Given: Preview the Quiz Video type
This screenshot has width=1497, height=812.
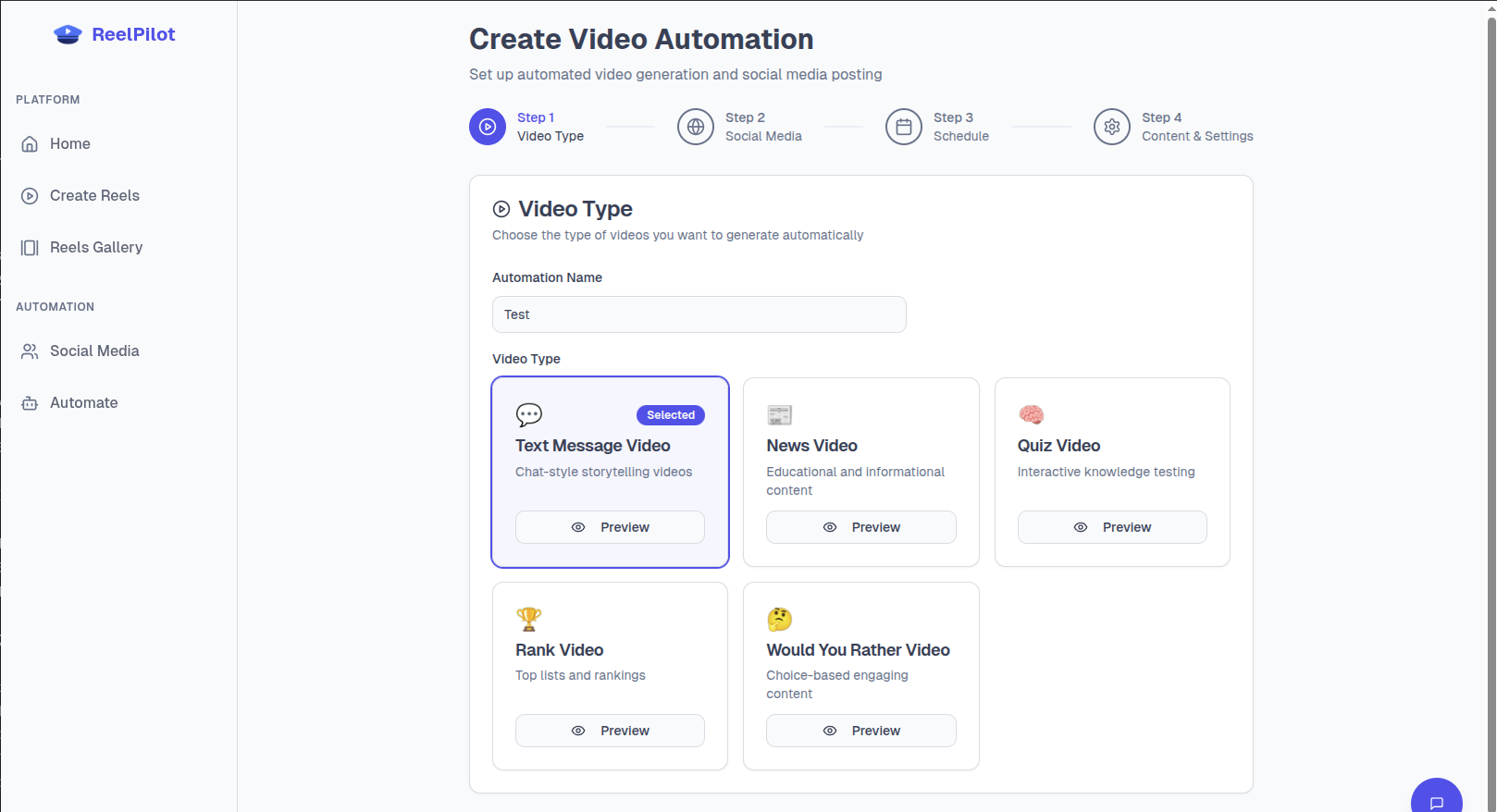Looking at the screenshot, I should 1112,527.
